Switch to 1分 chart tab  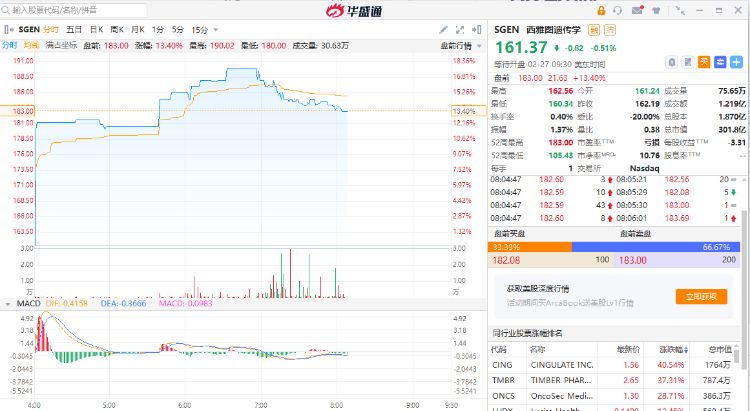[x=158, y=30]
